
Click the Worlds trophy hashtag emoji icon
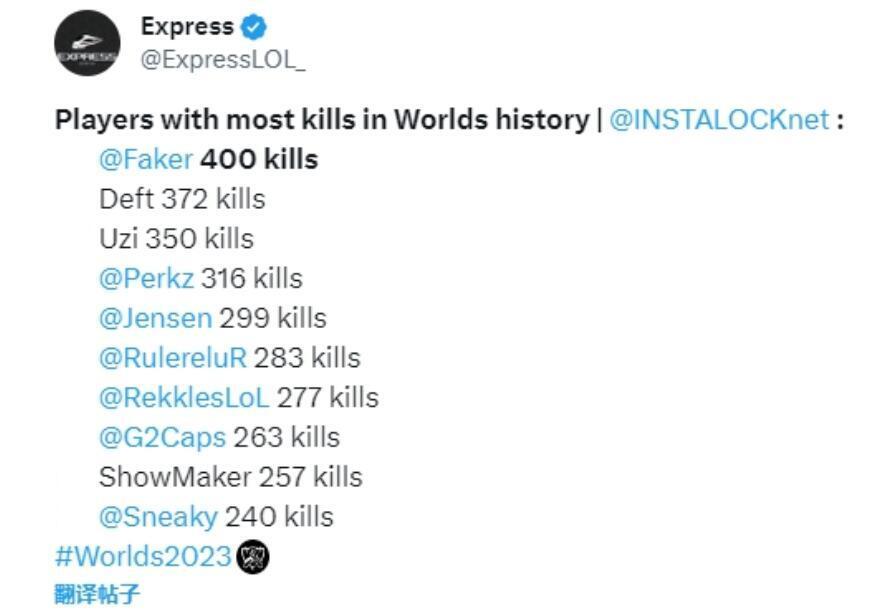click(x=252, y=557)
